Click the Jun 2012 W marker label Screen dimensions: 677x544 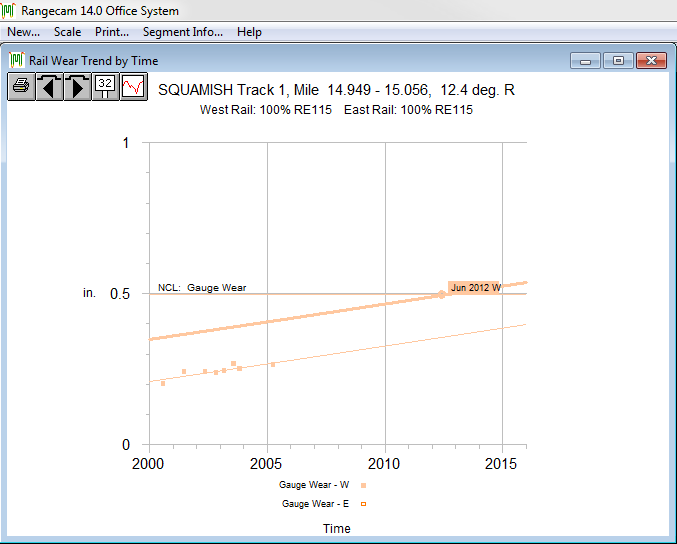475,288
